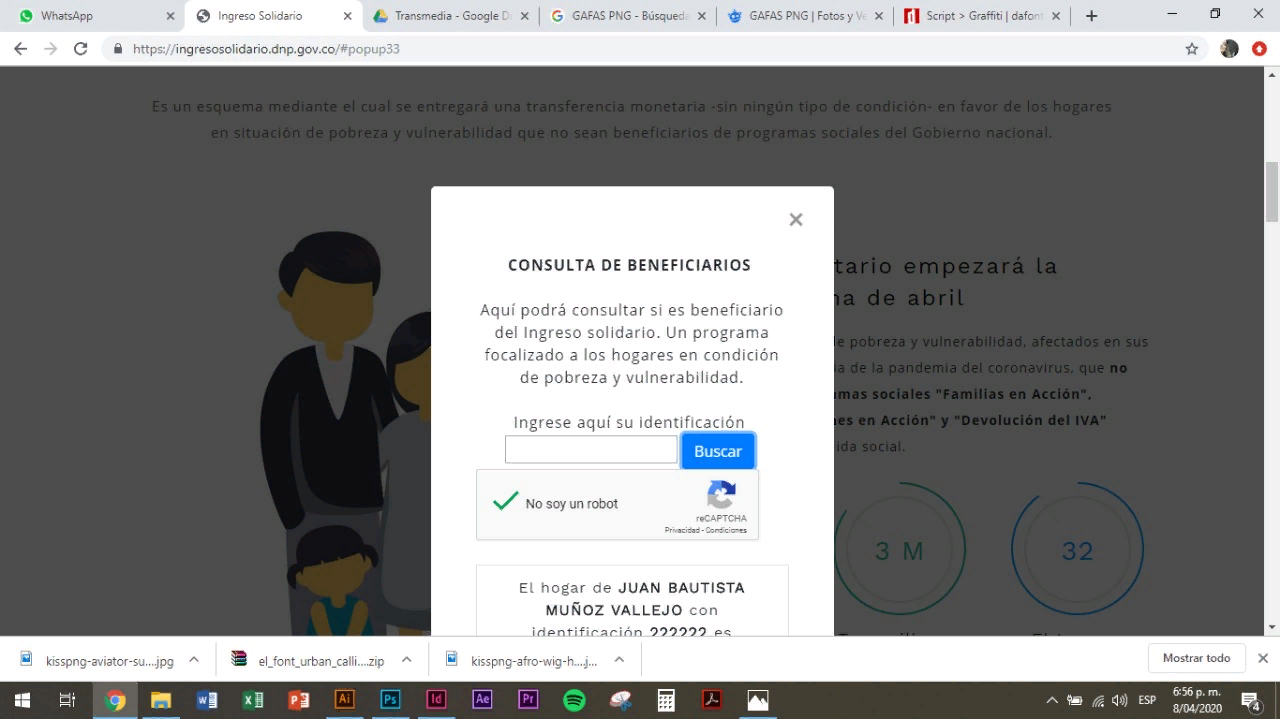Open a new browser tab
Screen dimensions: 1280x719
(1091, 16)
